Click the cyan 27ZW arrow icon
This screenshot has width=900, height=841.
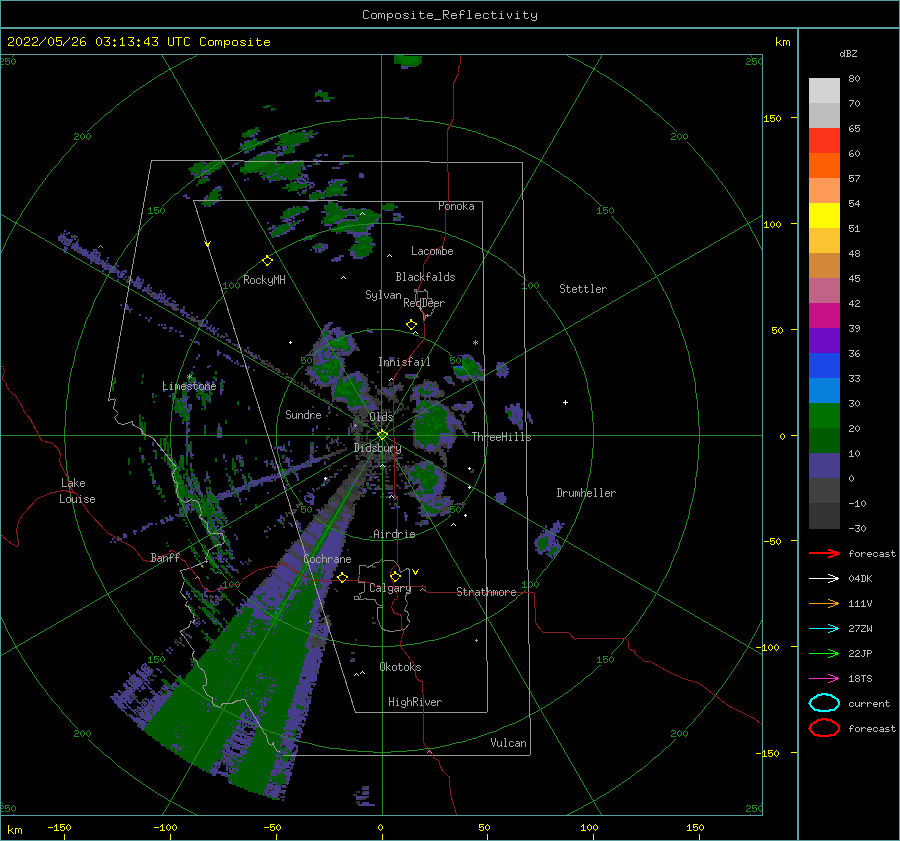824,629
